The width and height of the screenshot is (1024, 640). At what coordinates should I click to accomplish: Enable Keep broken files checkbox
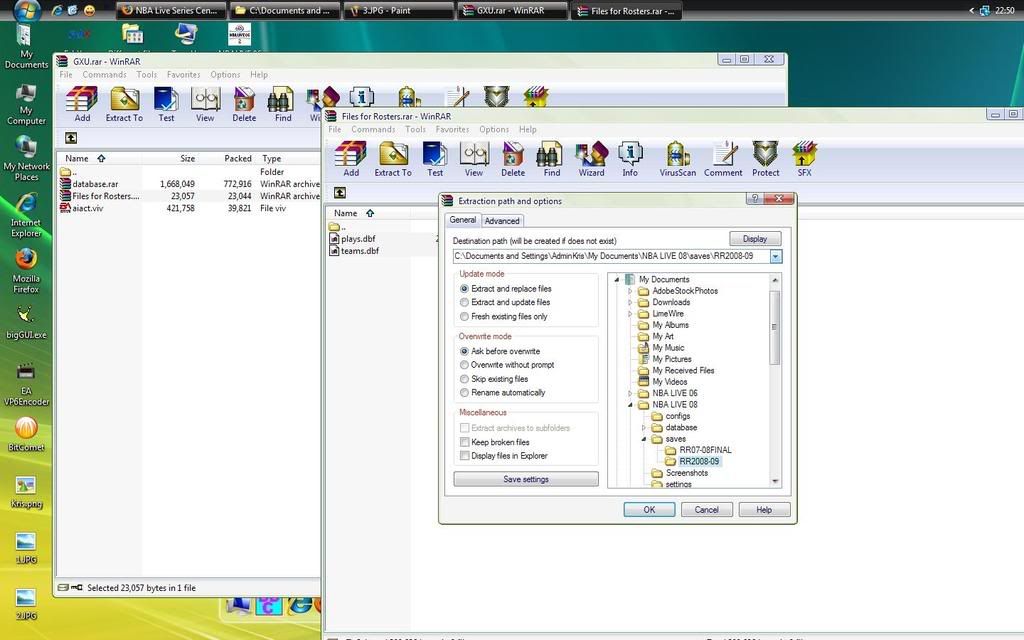[x=464, y=442]
